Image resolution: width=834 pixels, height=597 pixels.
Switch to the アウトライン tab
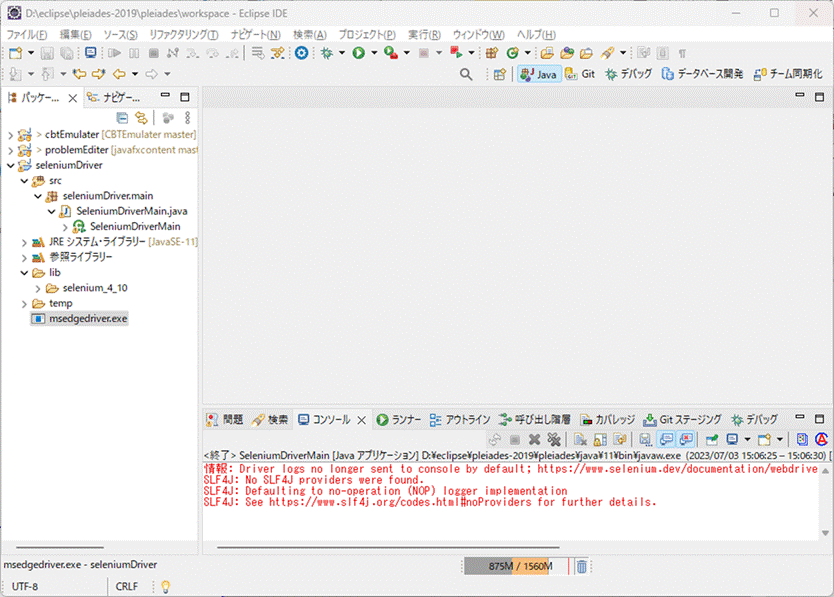pos(460,420)
